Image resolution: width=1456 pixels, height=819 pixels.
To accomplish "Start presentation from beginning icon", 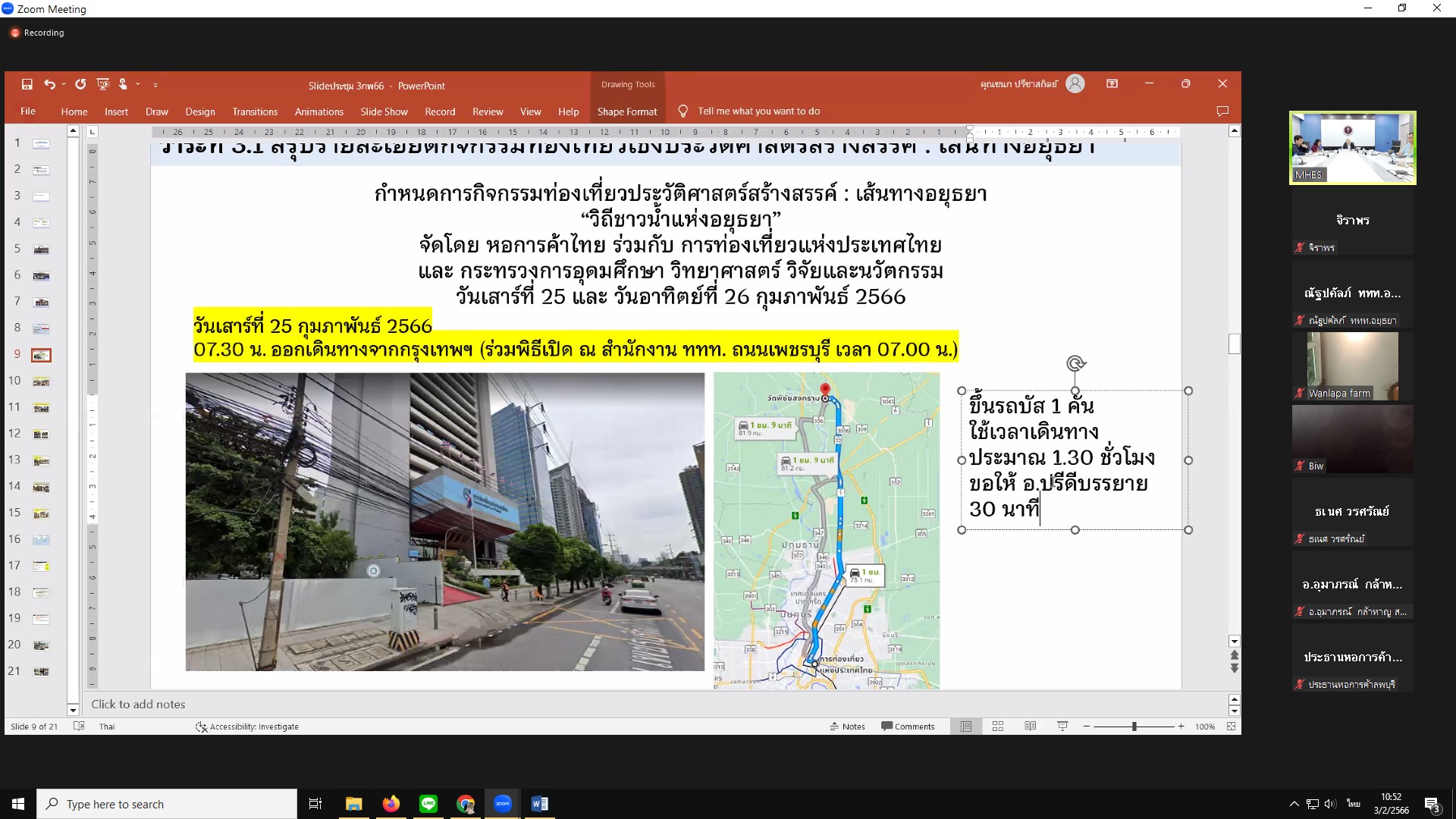I will [103, 84].
